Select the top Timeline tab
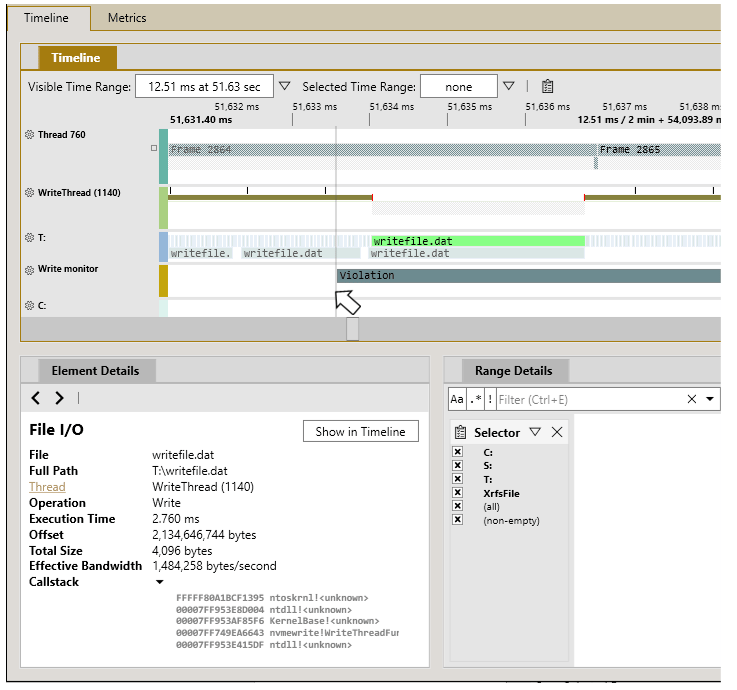This screenshot has width=737, height=690. coord(47,18)
